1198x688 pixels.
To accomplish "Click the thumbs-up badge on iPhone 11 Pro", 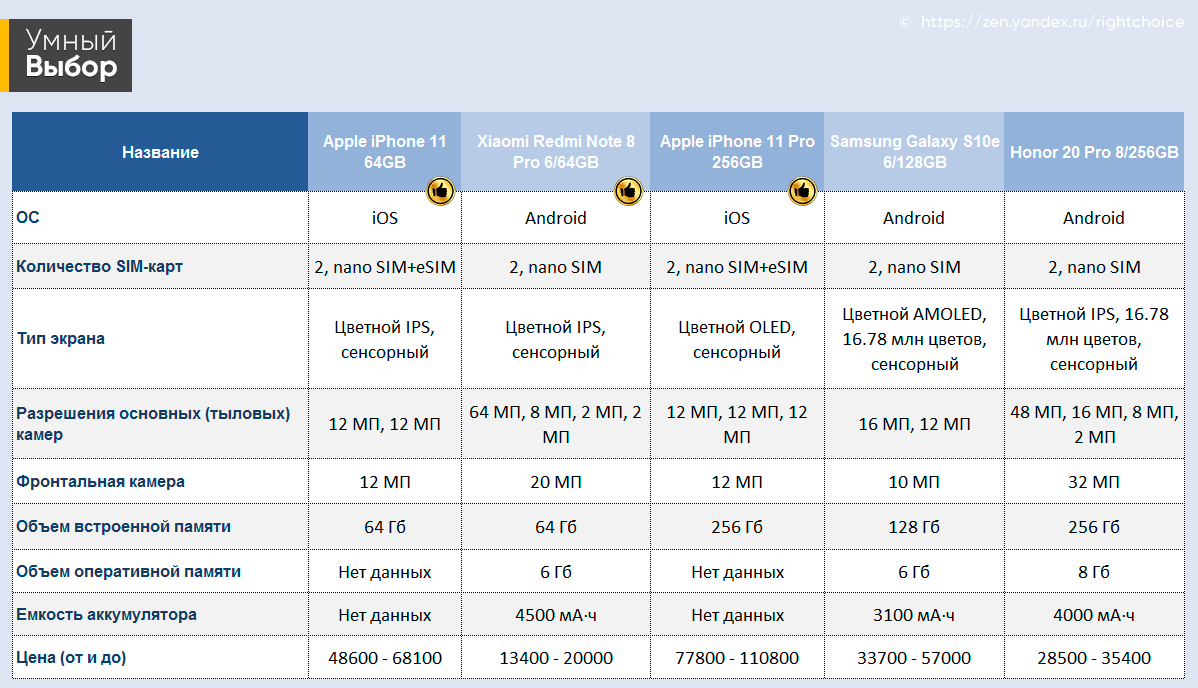I will click(x=802, y=191).
